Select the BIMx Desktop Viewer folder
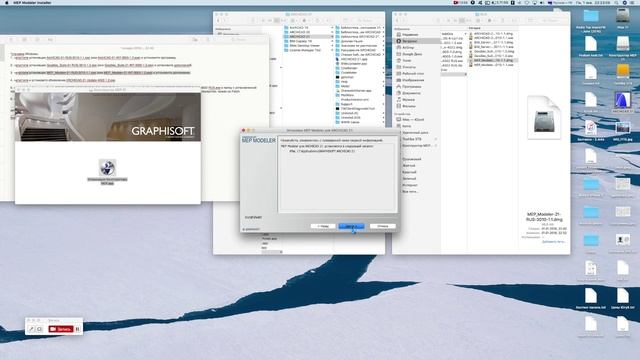 (308, 45)
